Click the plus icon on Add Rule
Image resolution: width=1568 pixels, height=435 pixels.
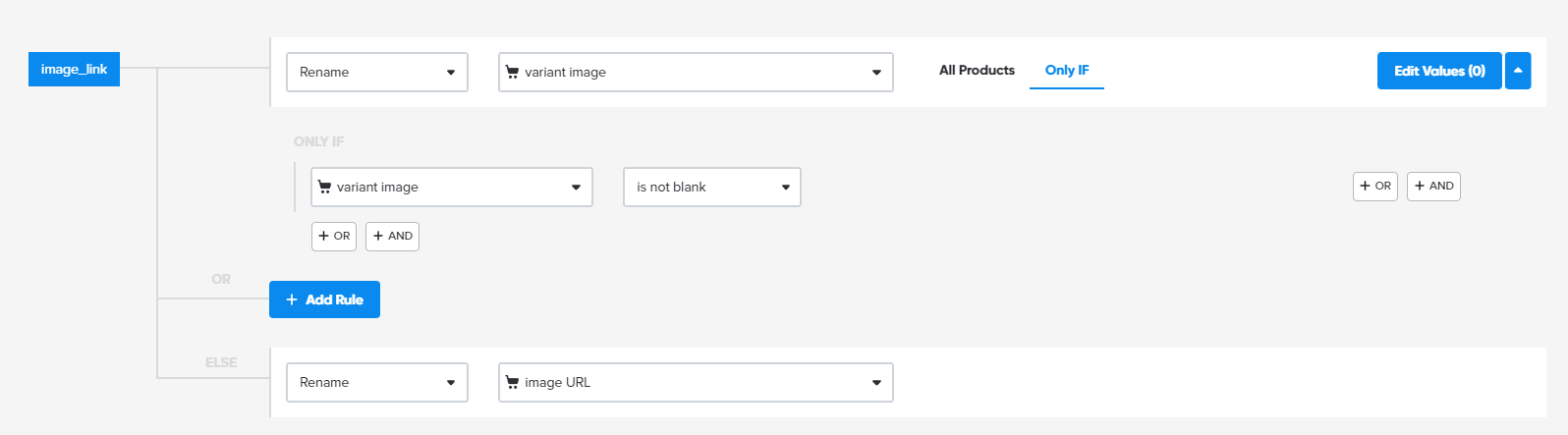pos(292,299)
